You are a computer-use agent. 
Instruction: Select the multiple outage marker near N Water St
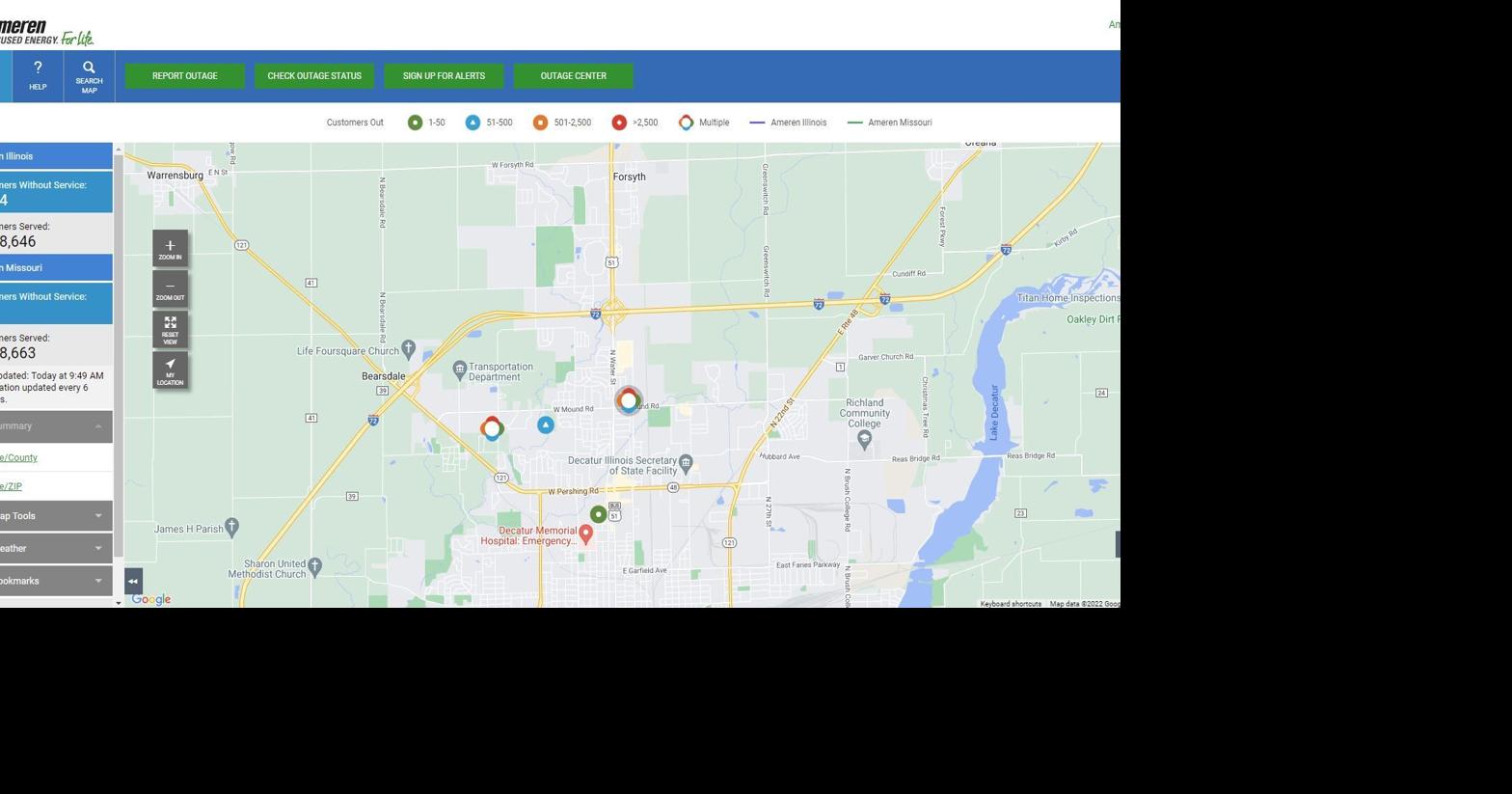(x=628, y=400)
